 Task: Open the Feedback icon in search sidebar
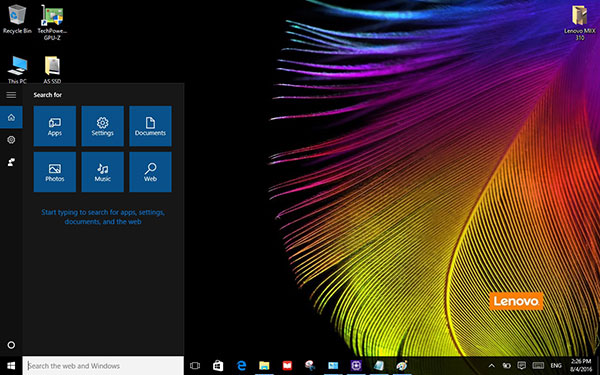point(11,162)
